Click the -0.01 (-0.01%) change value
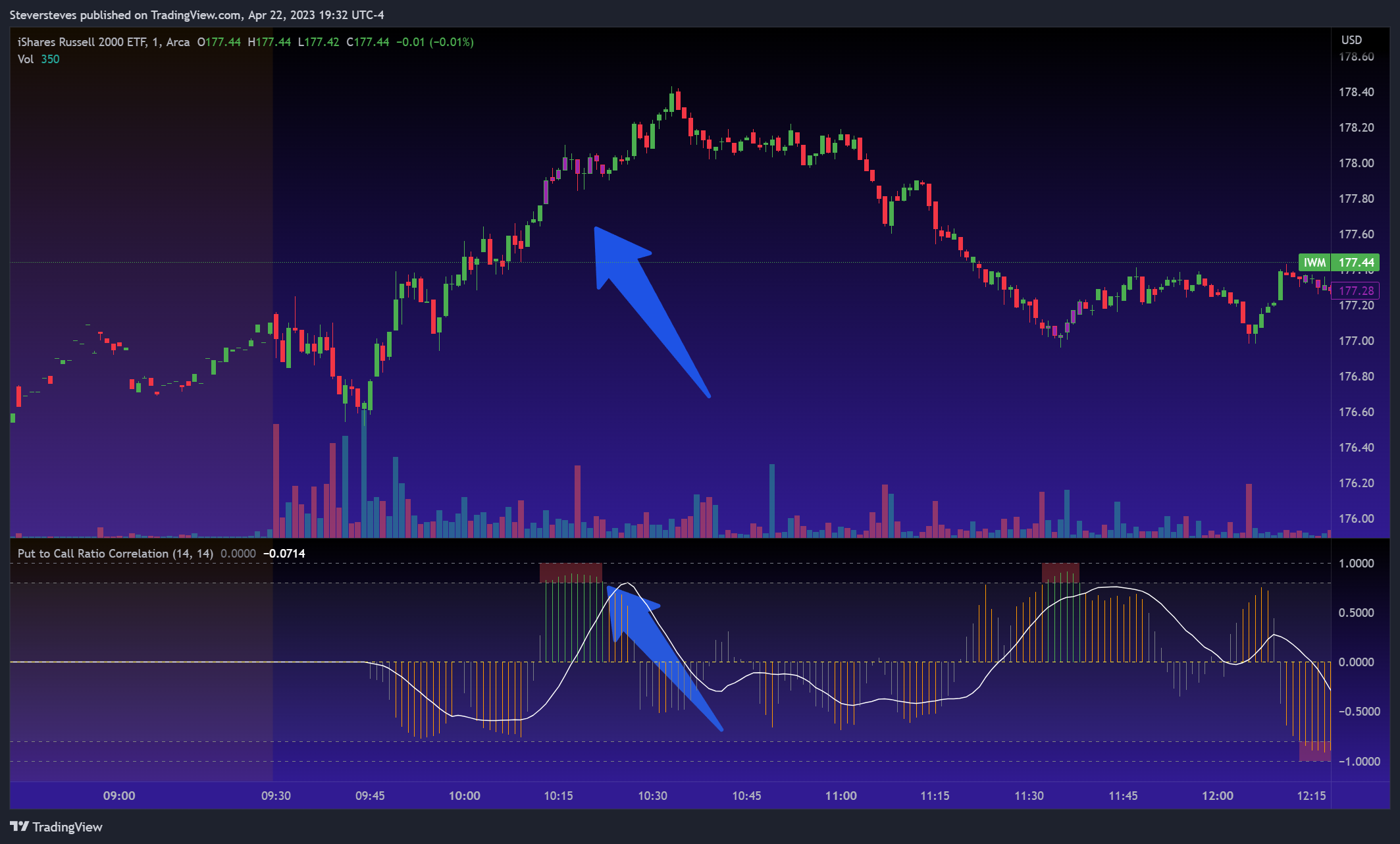1400x844 pixels. click(435, 42)
